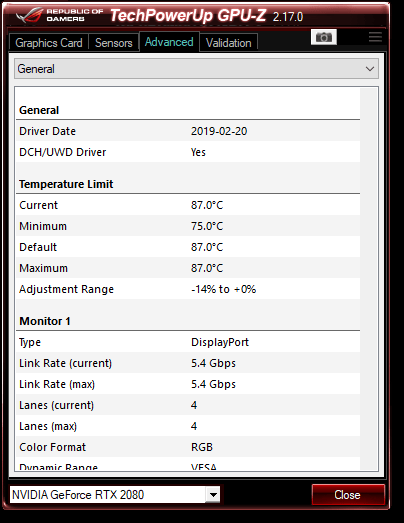The image size is (404, 523).
Task: Select the Lanes (max) row
Action: (188, 426)
